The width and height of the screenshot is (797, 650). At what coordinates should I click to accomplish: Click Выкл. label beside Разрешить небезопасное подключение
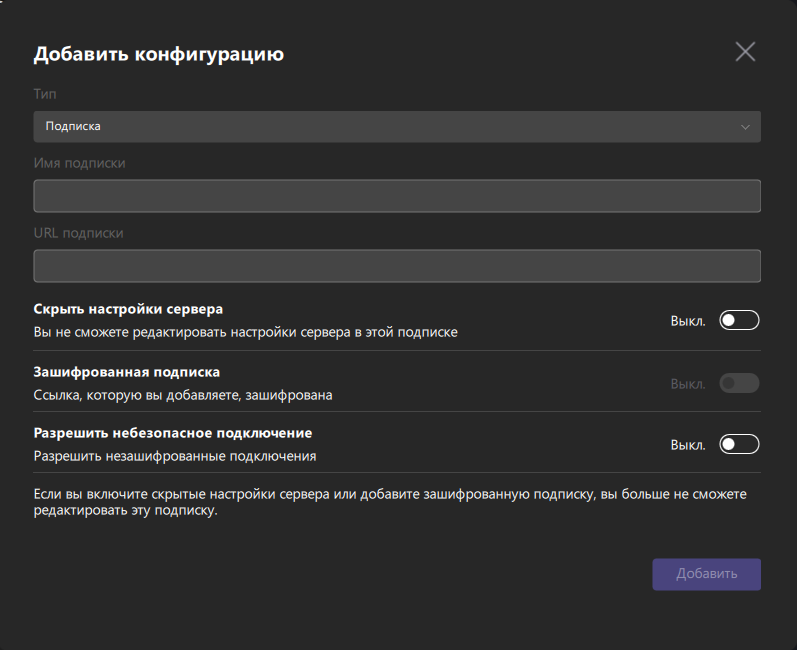tap(688, 445)
